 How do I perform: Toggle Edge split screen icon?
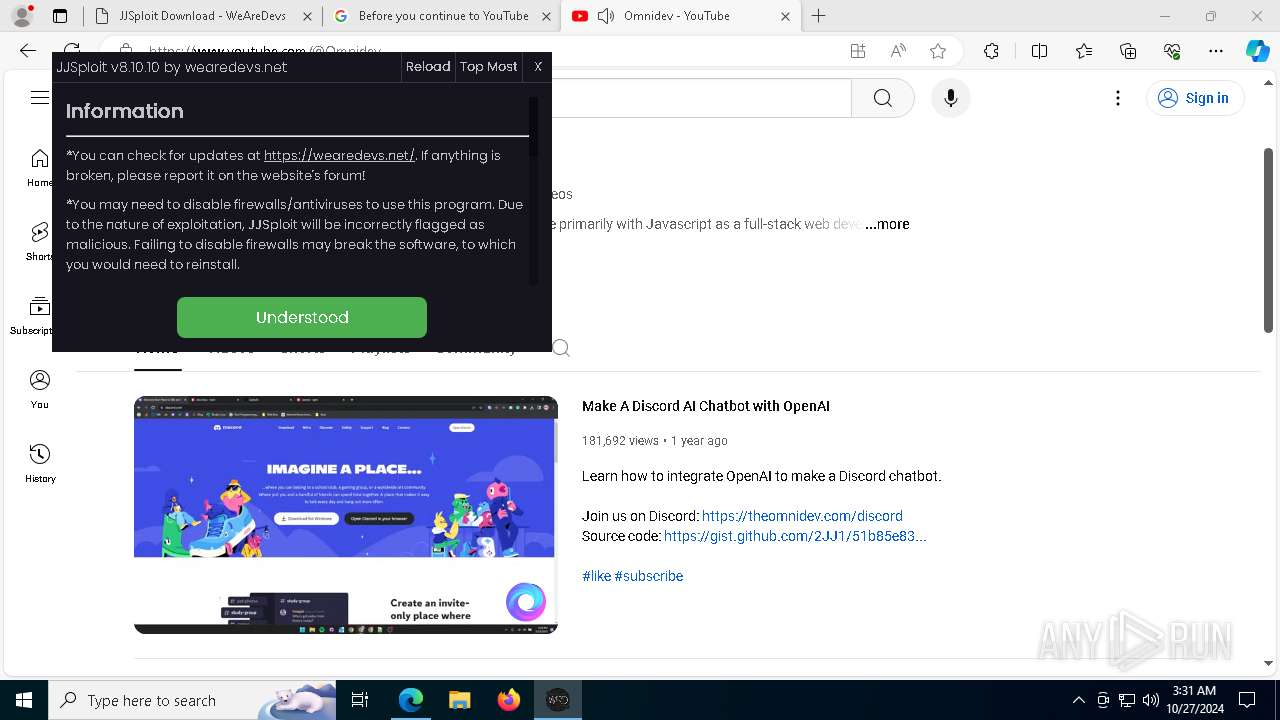(1039, 51)
